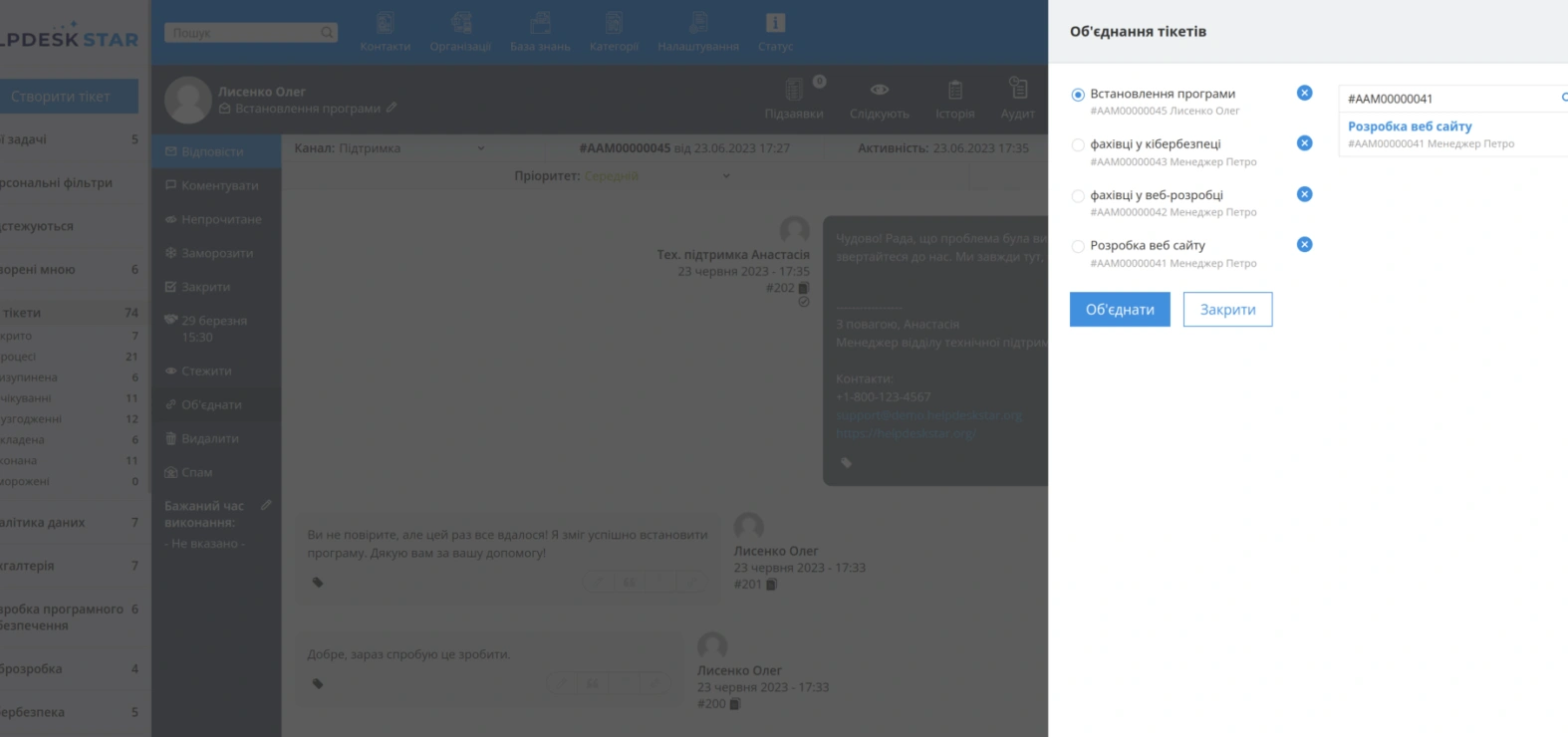This screenshot has width=1568, height=737.
Task: Remove the фахівці у кібербезпеці ticket from the list
Action: [1304, 143]
